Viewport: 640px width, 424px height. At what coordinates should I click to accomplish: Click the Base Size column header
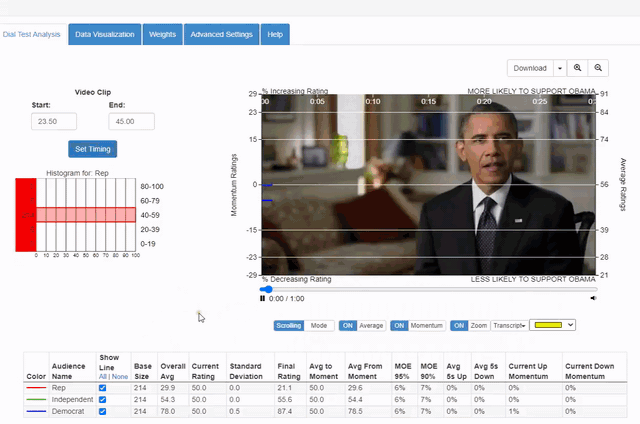(142, 371)
